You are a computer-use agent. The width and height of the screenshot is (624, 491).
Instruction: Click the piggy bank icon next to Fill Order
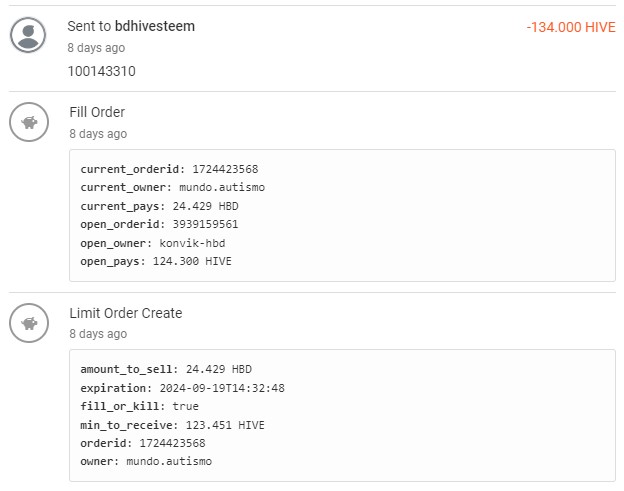[29, 122]
